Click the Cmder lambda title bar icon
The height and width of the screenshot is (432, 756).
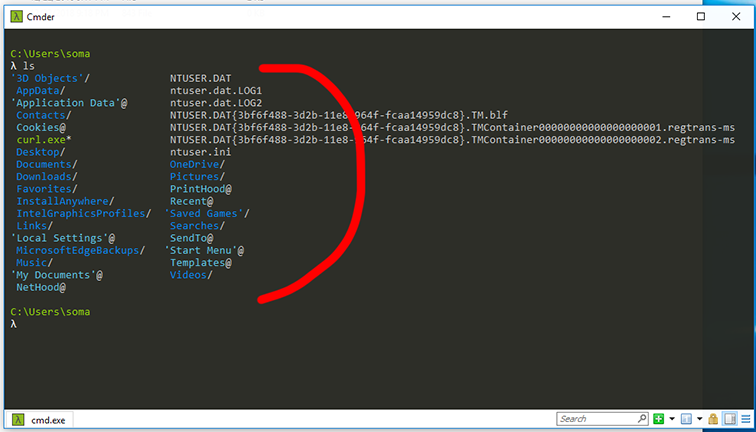click(x=15, y=17)
